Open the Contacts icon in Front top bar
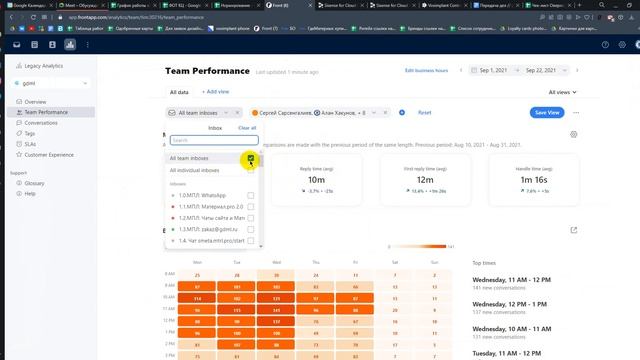The height and width of the screenshot is (360, 640). tap(52, 45)
